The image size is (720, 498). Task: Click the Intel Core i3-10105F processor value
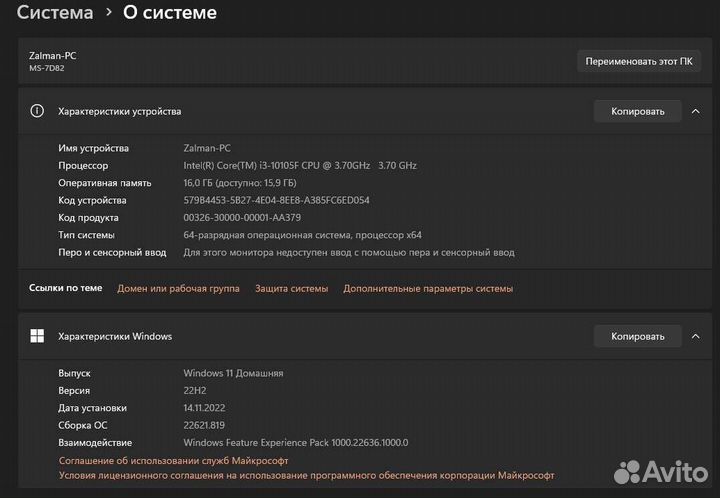click(x=300, y=165)
